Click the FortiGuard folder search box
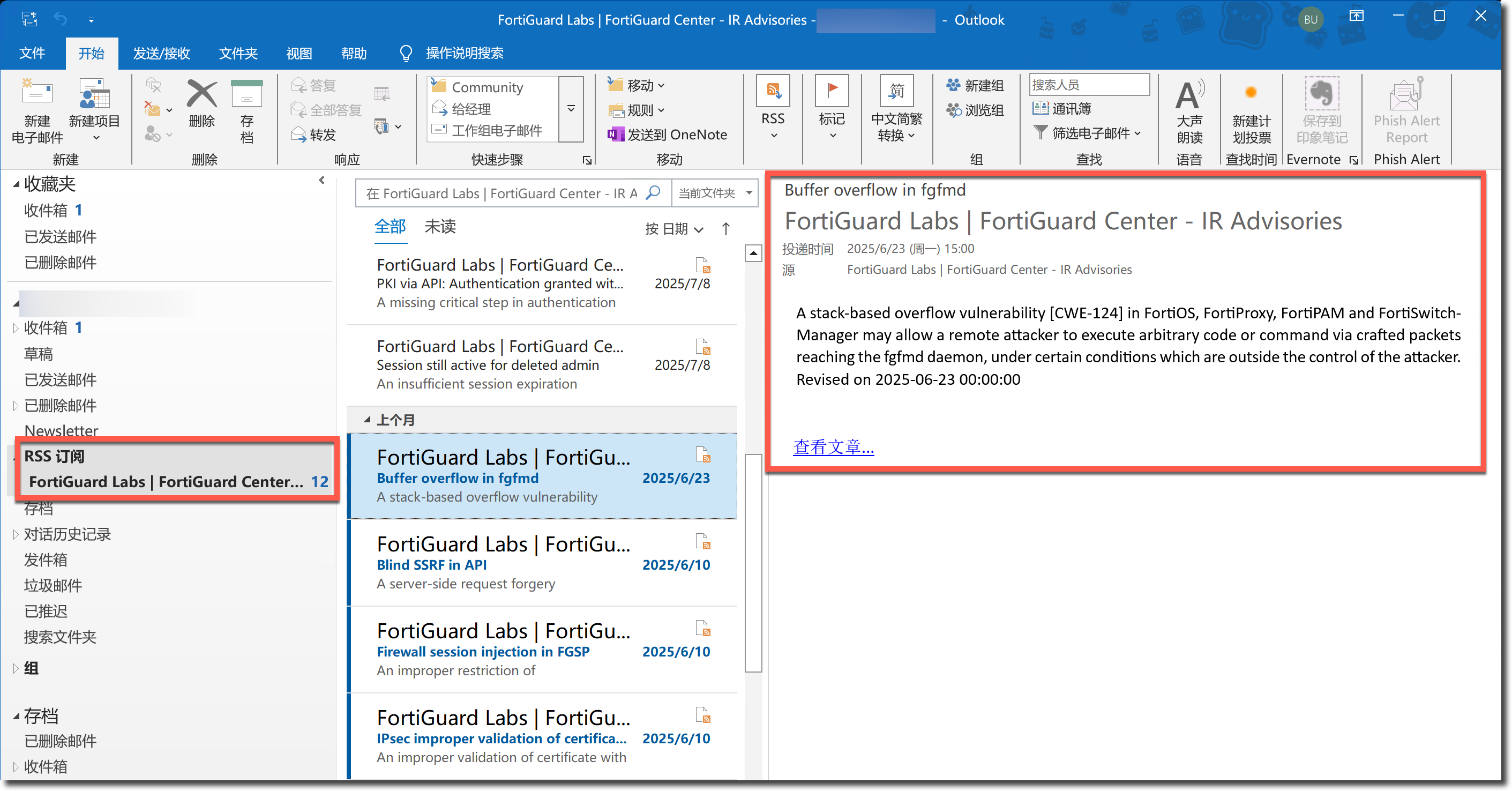This screenshot has height=791, width=1512. pyautogui.click(x=512, y=193)
